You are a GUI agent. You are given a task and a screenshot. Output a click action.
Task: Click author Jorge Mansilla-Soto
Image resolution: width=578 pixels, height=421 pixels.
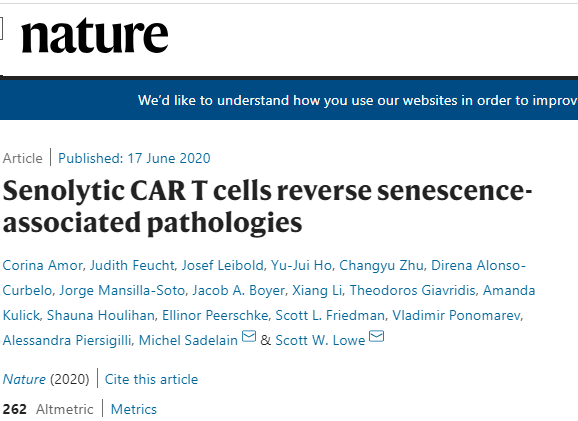[122, 290]
